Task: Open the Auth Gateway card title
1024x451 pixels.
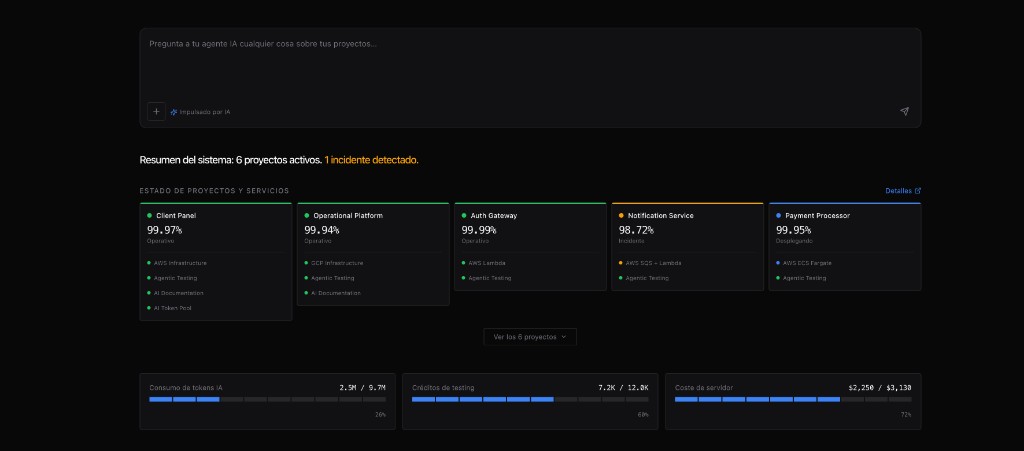Action: point(494,215)
